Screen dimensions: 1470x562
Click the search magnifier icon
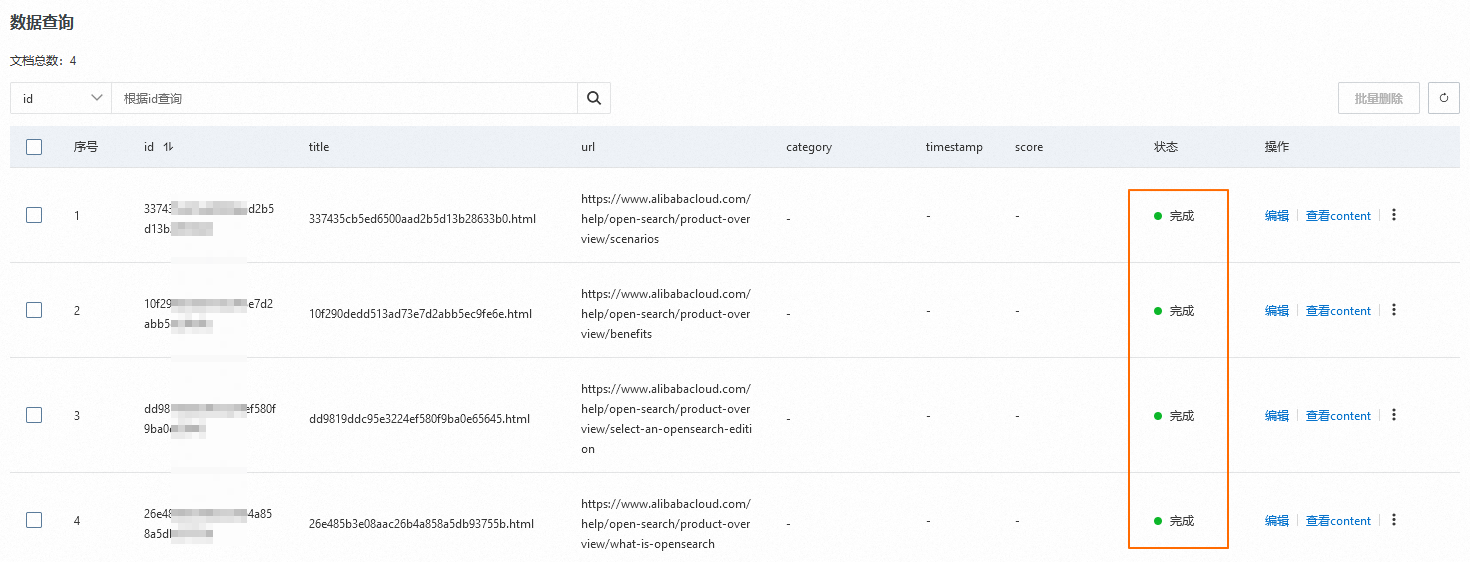pos(593,98)
